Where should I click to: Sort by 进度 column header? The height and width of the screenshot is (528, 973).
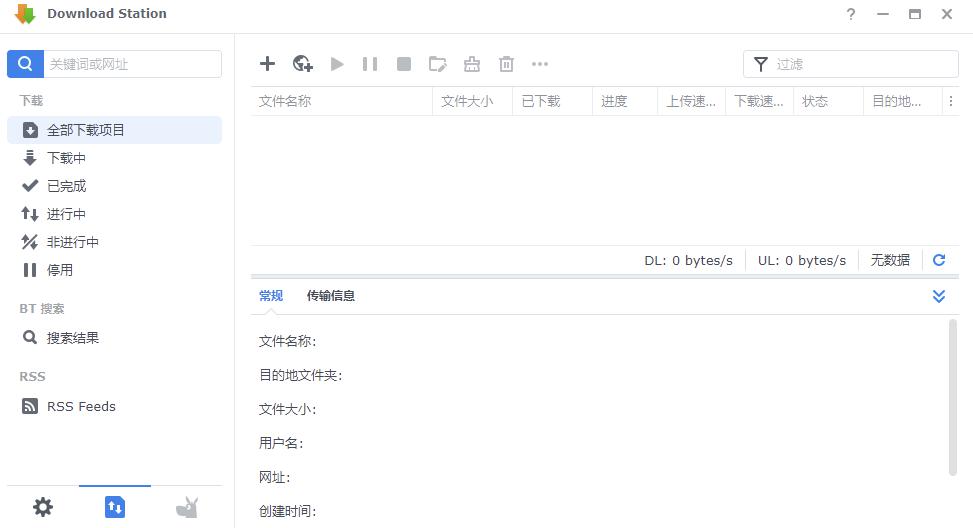(x=625, y=101)
